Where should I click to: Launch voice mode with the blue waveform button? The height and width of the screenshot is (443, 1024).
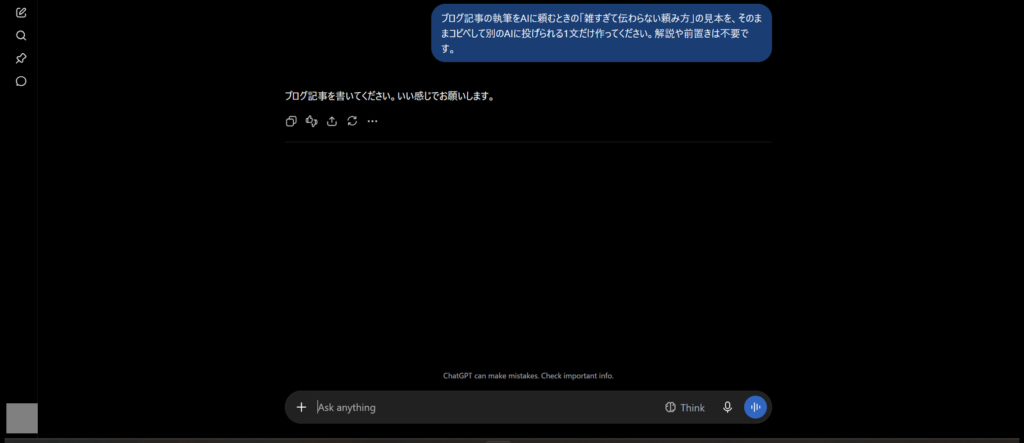point(756,407)
